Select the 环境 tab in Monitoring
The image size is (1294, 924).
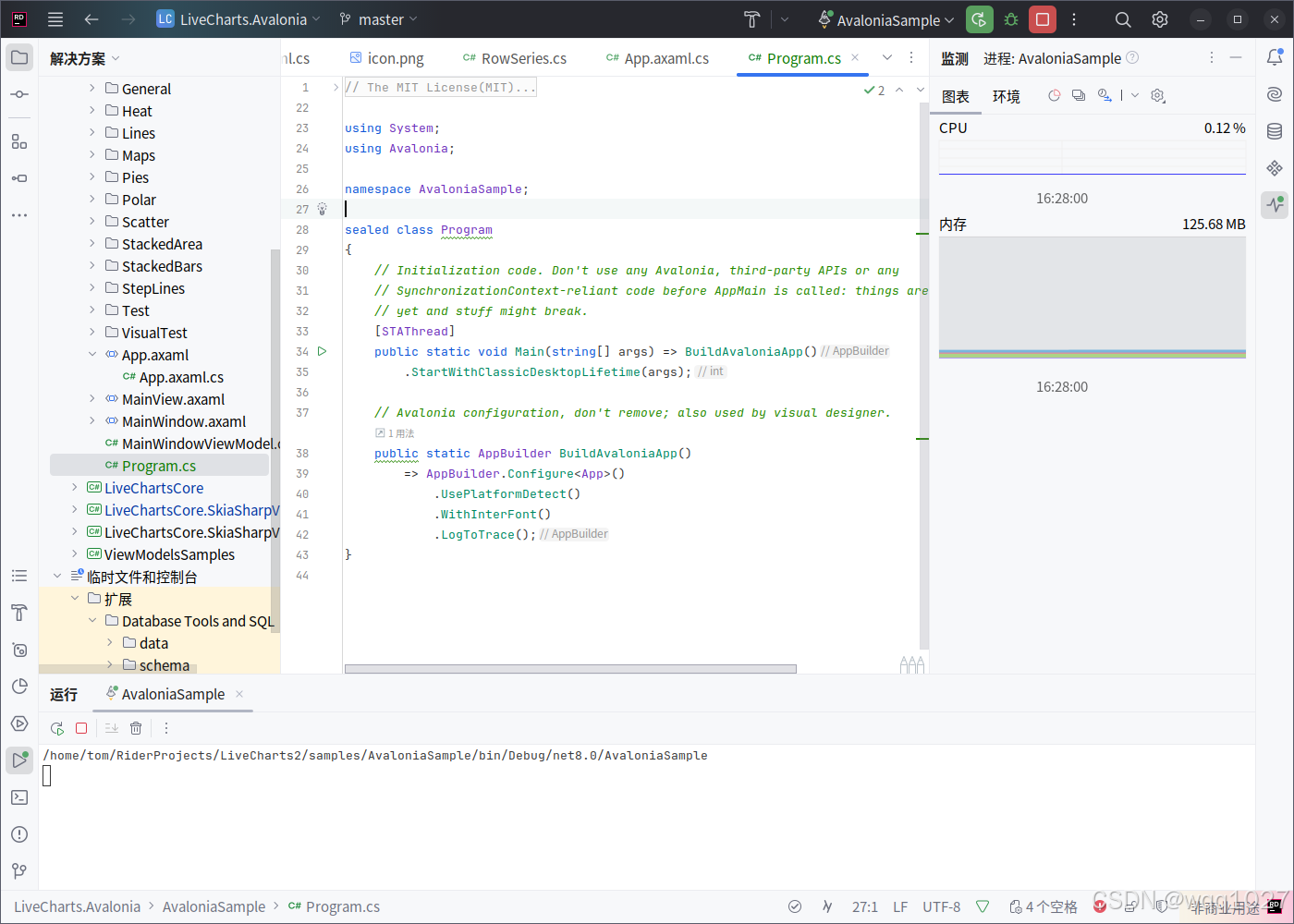pos(1007,96)
